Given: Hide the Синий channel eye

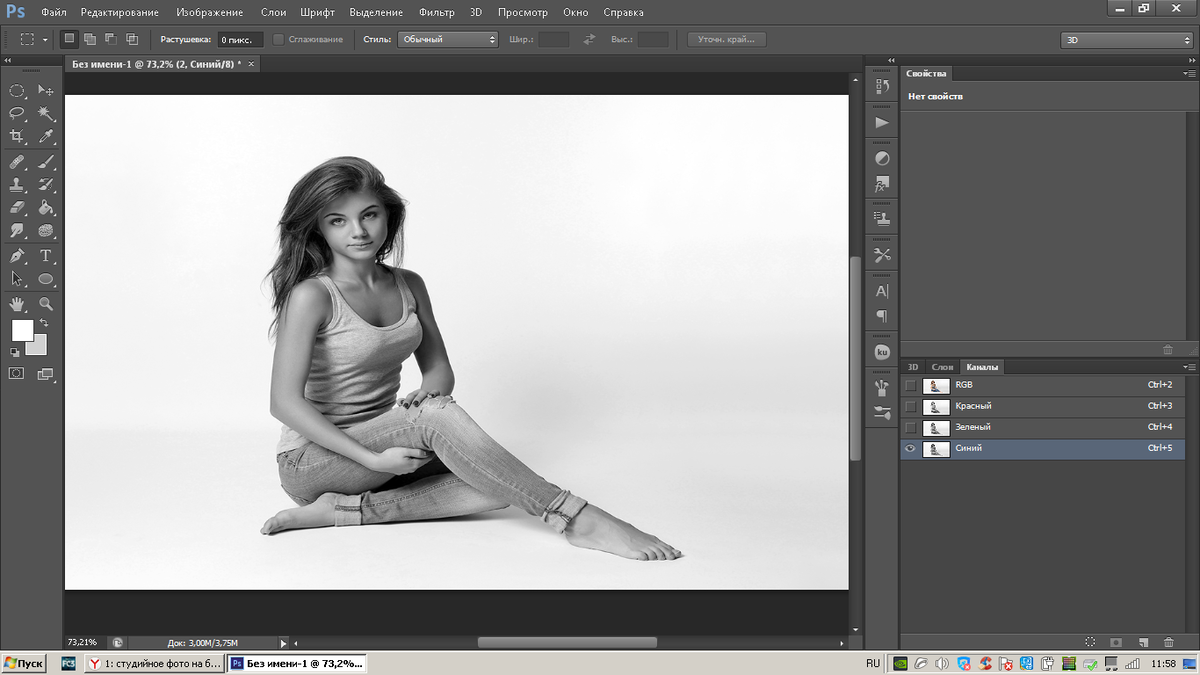Looking at the screenshot, I should 910,449.
